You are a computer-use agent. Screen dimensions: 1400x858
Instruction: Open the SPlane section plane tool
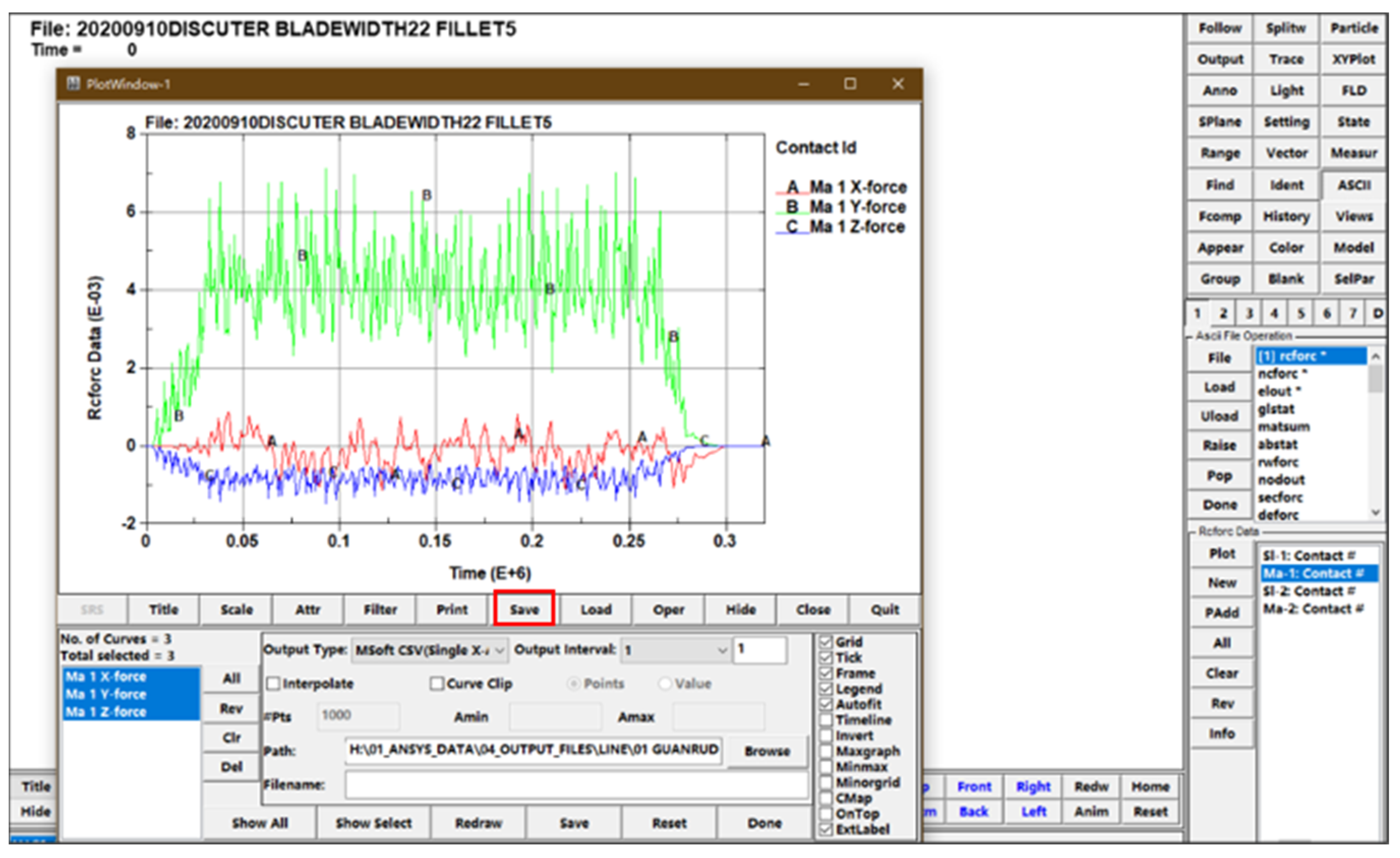[1220, 122]
